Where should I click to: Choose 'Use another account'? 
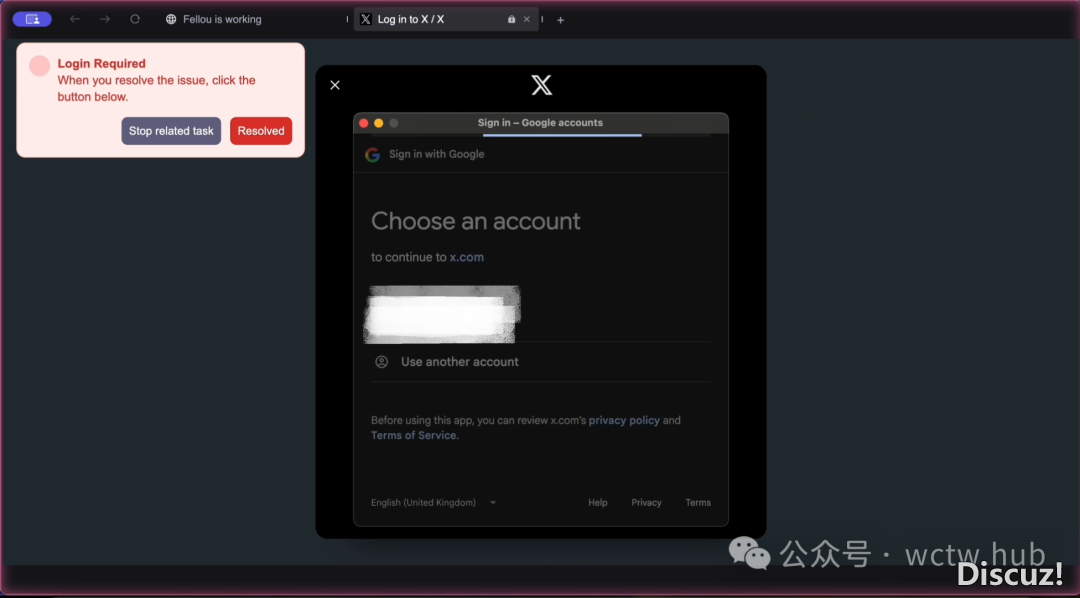[x=541, y=362]
